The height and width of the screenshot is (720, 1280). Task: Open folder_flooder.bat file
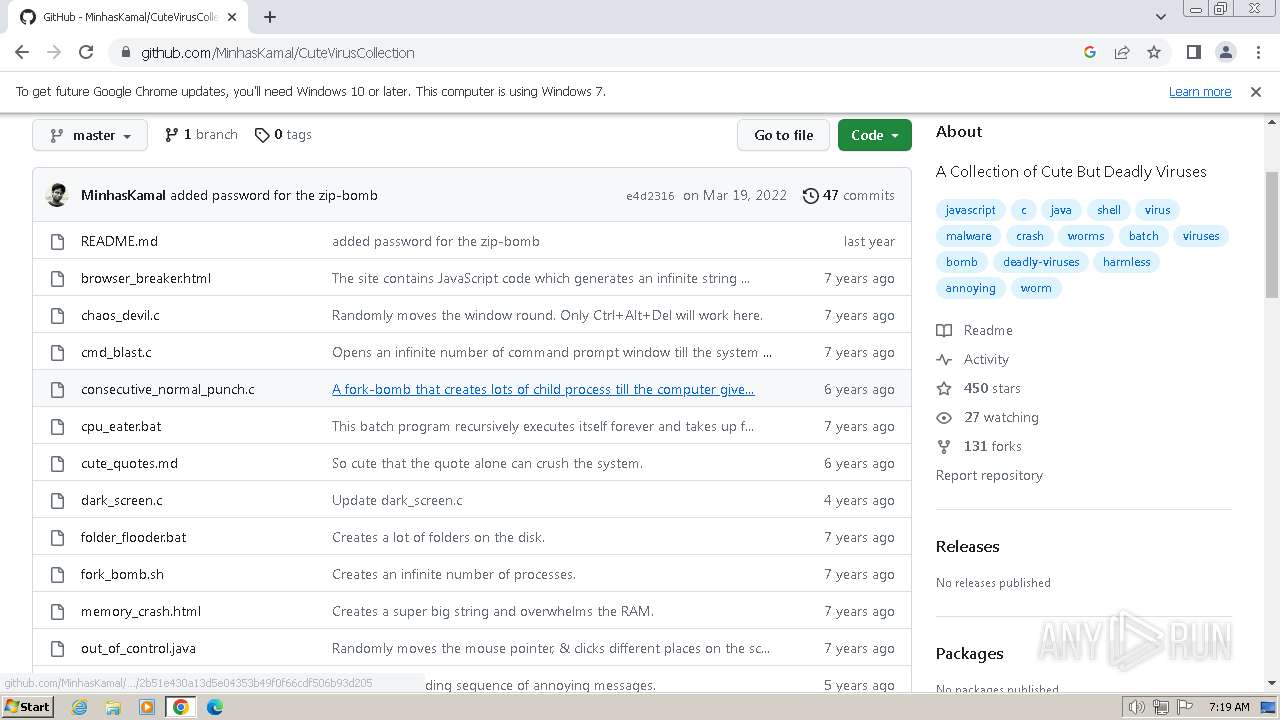coord(133,537)
